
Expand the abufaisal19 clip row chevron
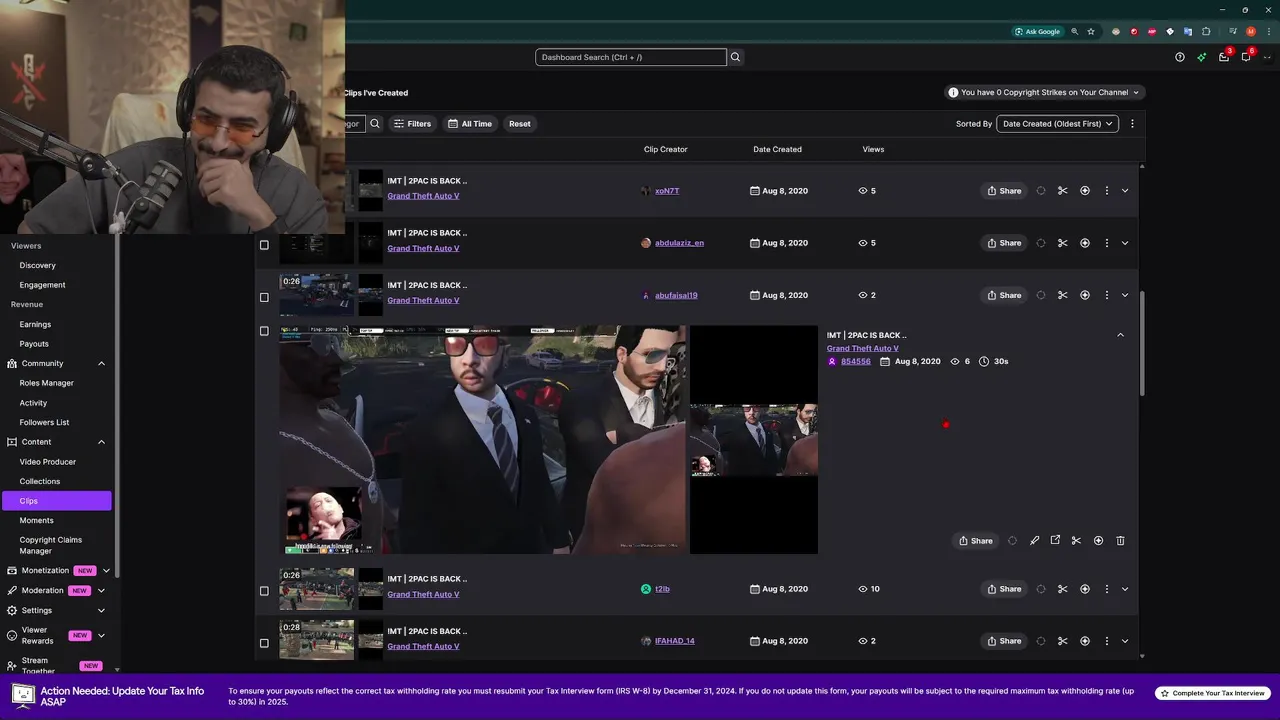(1125, 295)
